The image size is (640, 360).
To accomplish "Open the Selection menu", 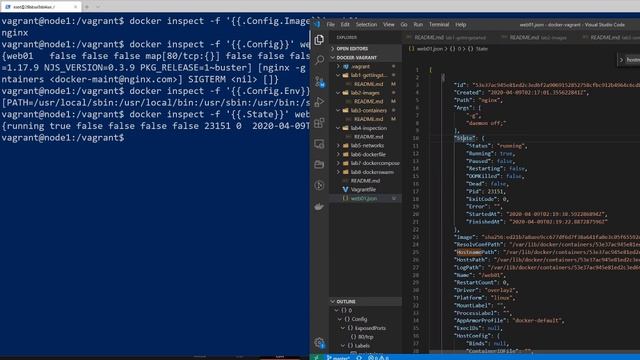I will (366, 24).
